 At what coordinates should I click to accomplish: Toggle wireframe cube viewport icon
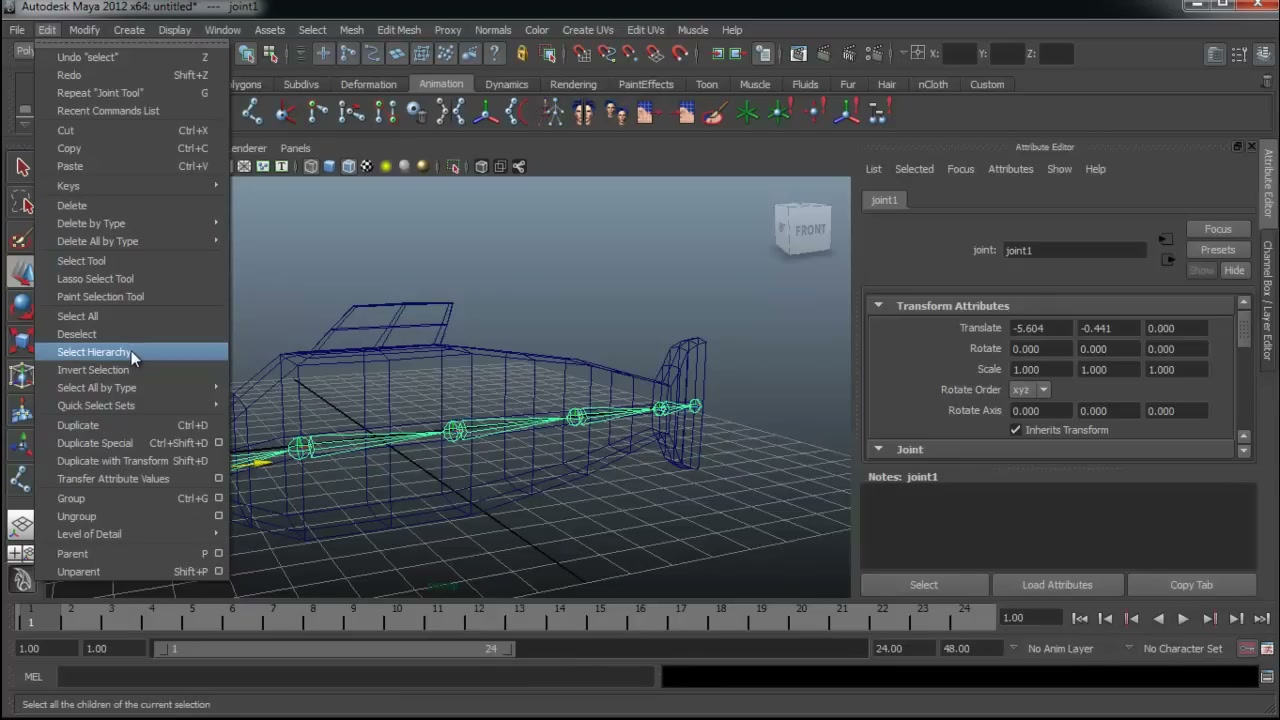point(311,167)
